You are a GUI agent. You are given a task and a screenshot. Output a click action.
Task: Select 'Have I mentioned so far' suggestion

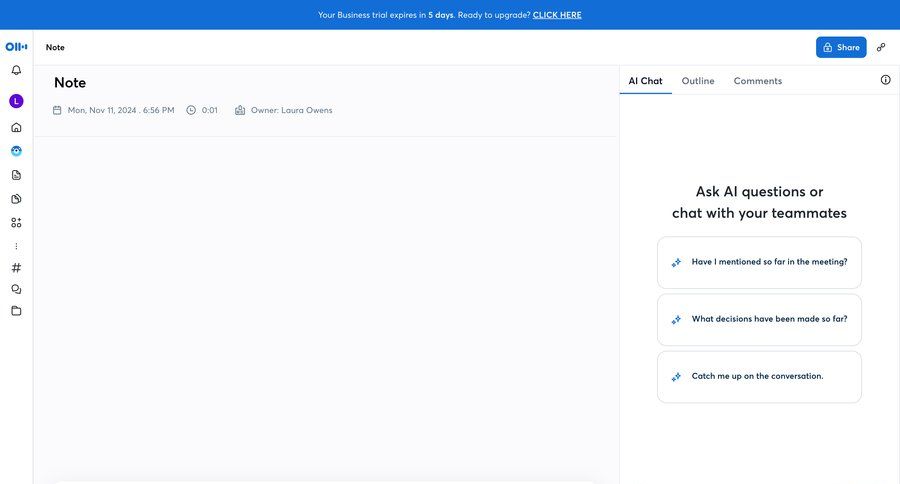(x=759, y=262)
